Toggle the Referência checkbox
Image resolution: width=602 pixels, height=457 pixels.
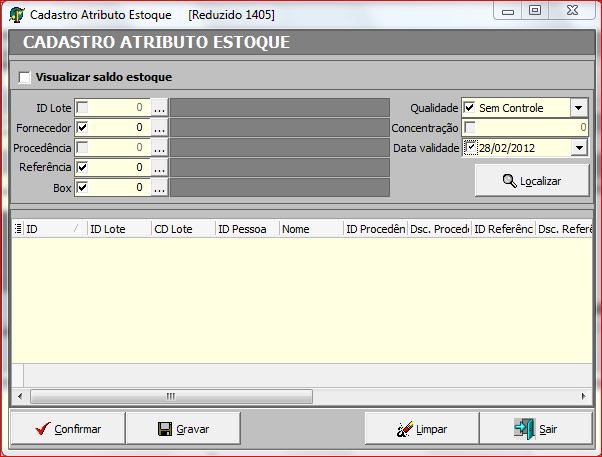83,167
